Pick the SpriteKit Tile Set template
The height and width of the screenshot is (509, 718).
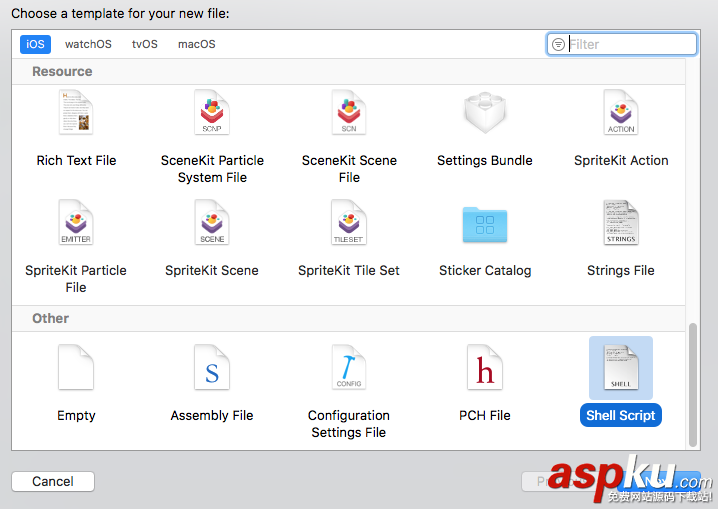349,223
